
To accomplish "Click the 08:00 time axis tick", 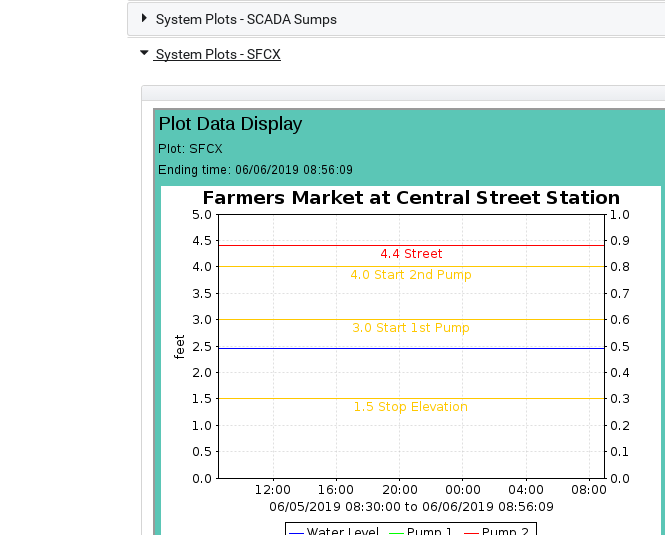I will point(589,490).
